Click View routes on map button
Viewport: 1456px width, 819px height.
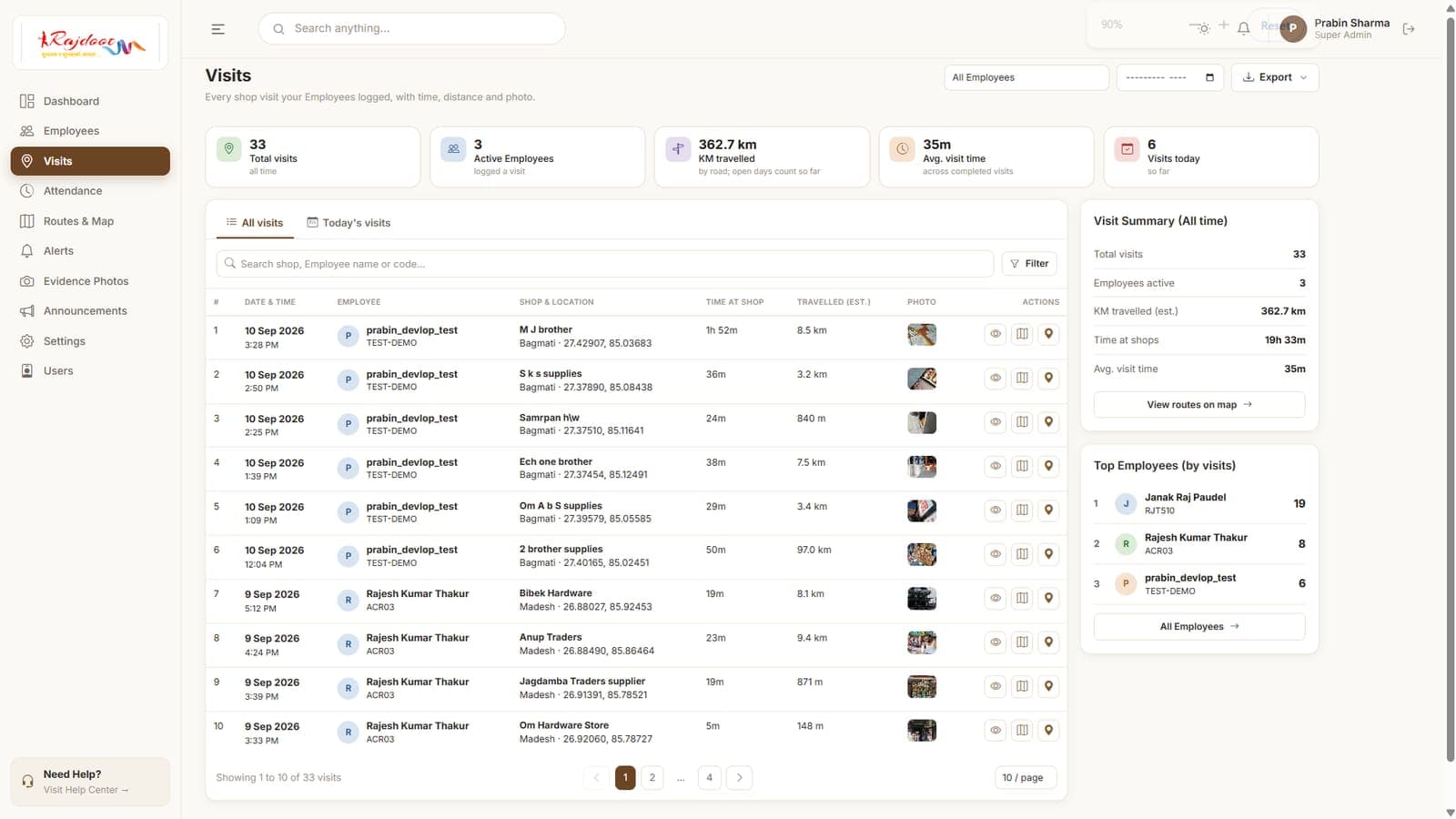click(x=1199, y=405)
